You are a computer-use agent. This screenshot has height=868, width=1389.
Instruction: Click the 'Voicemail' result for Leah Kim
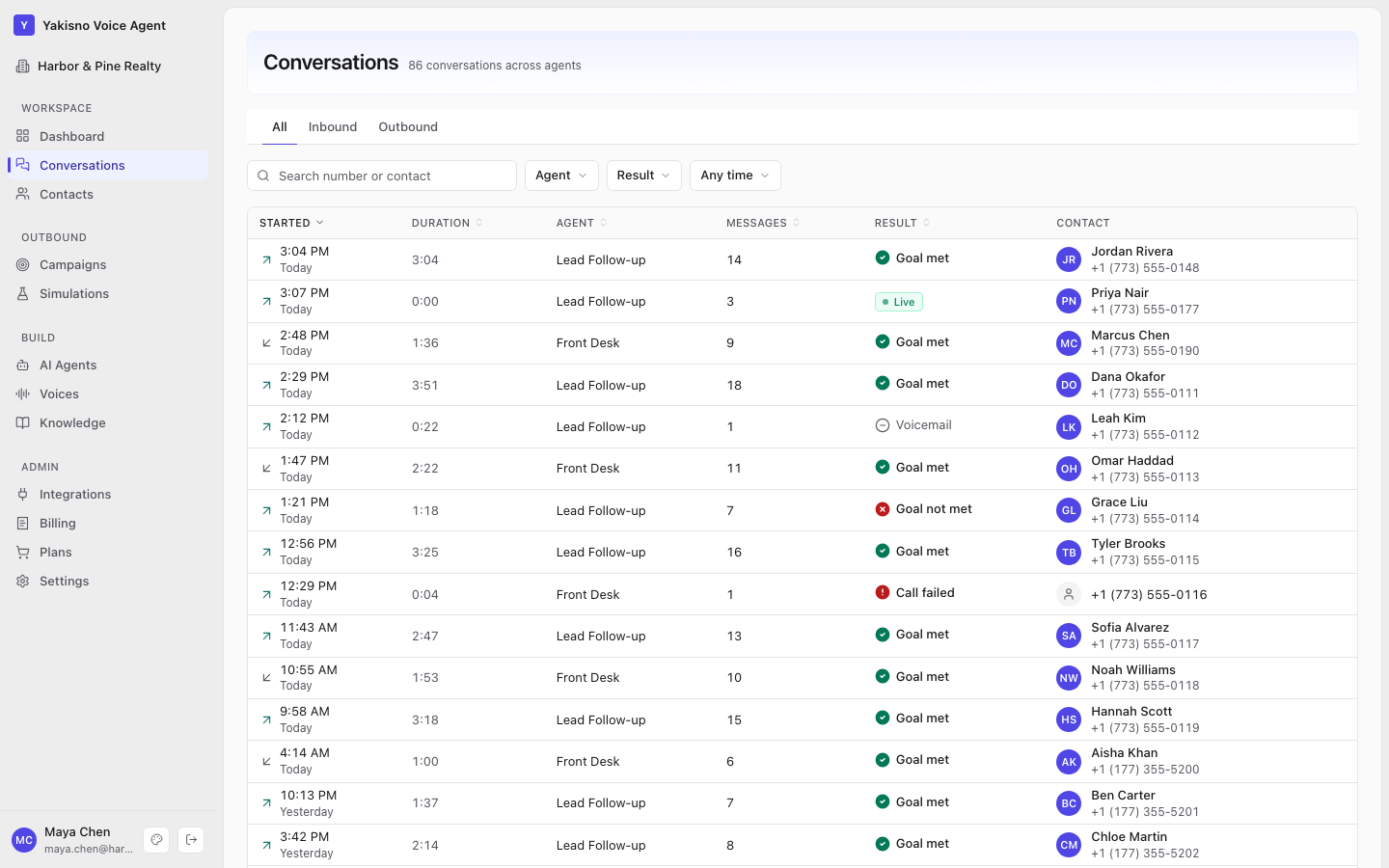pyautogui.click(x=913, y=425)
